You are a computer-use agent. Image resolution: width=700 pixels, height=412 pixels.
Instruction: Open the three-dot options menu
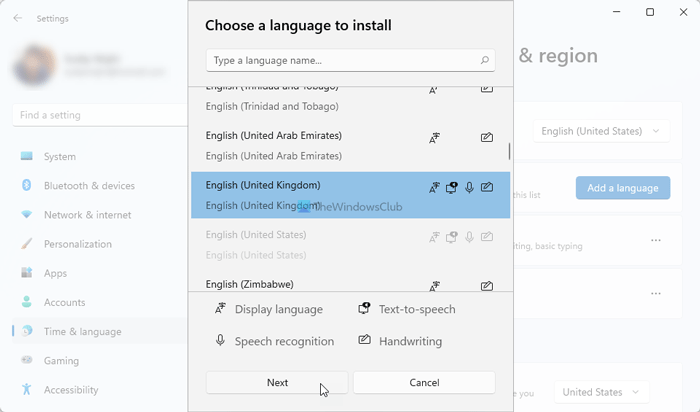click(x=656, y=241)
